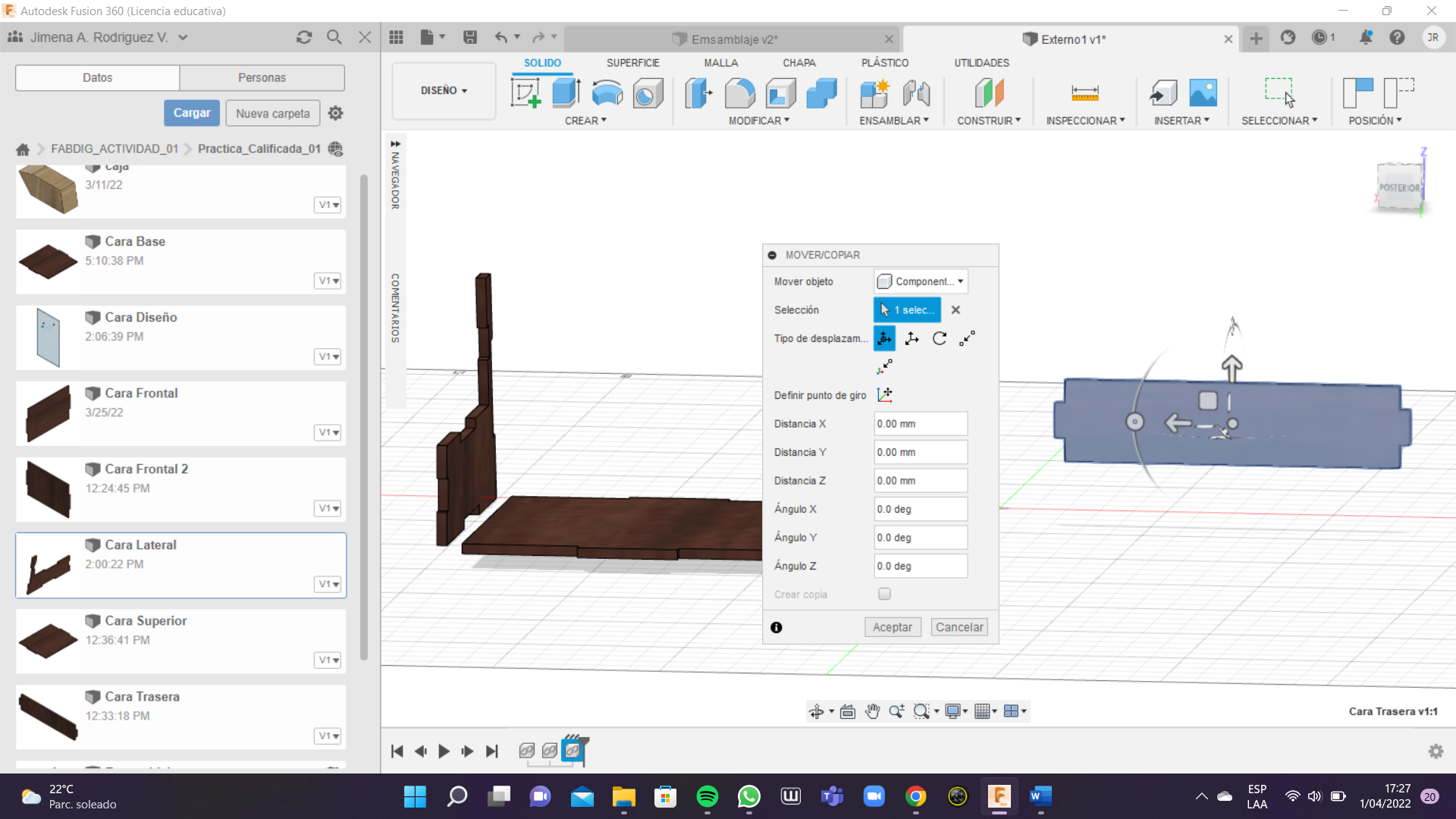Select the Extrude tool icon
The width and height of the screenshot is (1456, 819).
(566, 93)
